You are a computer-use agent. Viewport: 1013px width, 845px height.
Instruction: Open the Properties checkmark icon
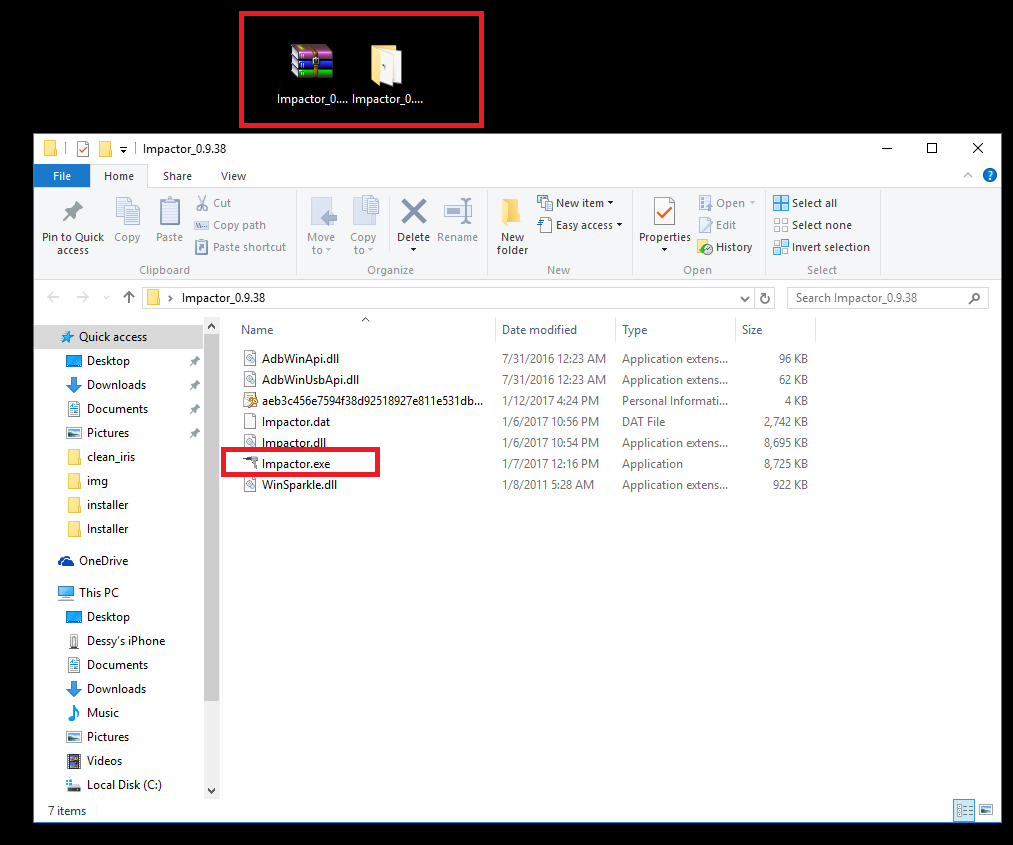click(x=664, y=212)
